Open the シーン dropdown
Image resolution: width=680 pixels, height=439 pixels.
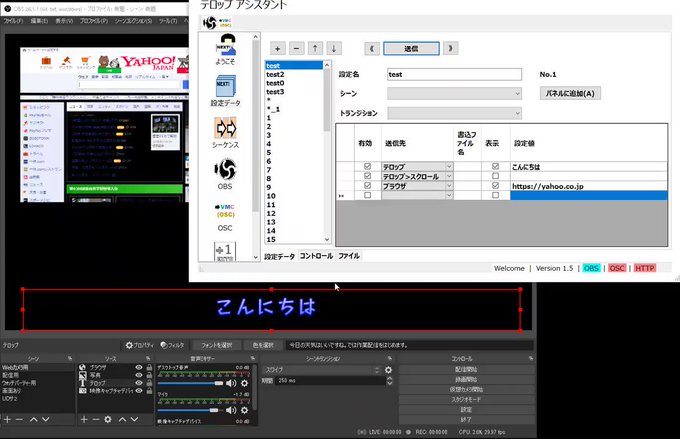454,93
